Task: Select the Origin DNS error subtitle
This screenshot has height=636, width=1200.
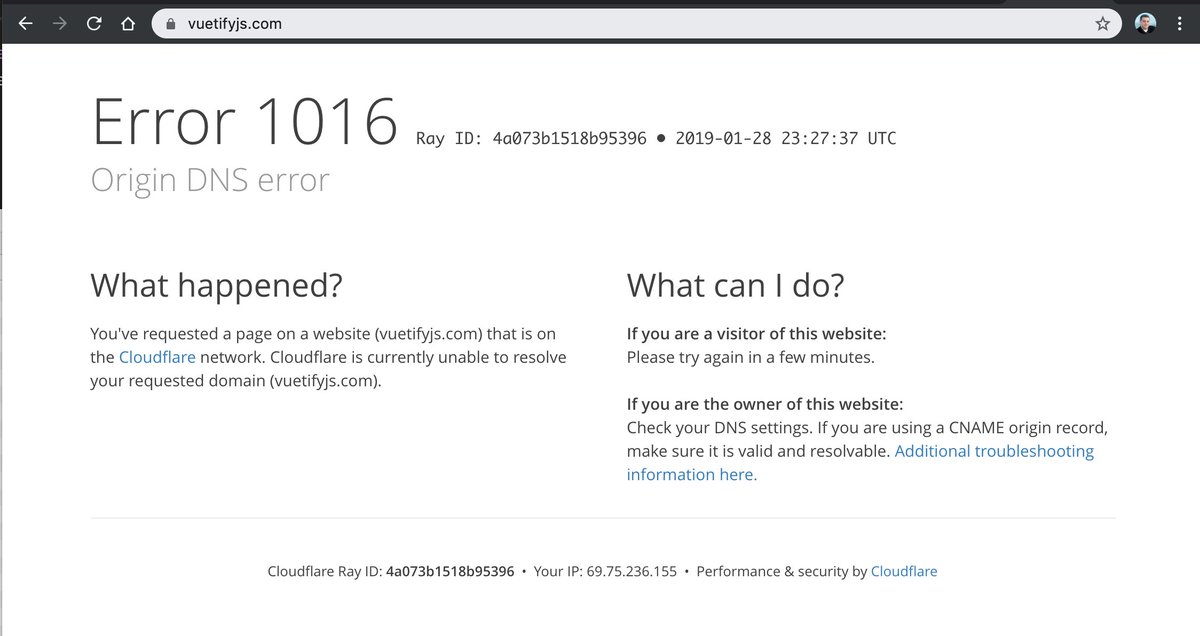Action: 210,180
